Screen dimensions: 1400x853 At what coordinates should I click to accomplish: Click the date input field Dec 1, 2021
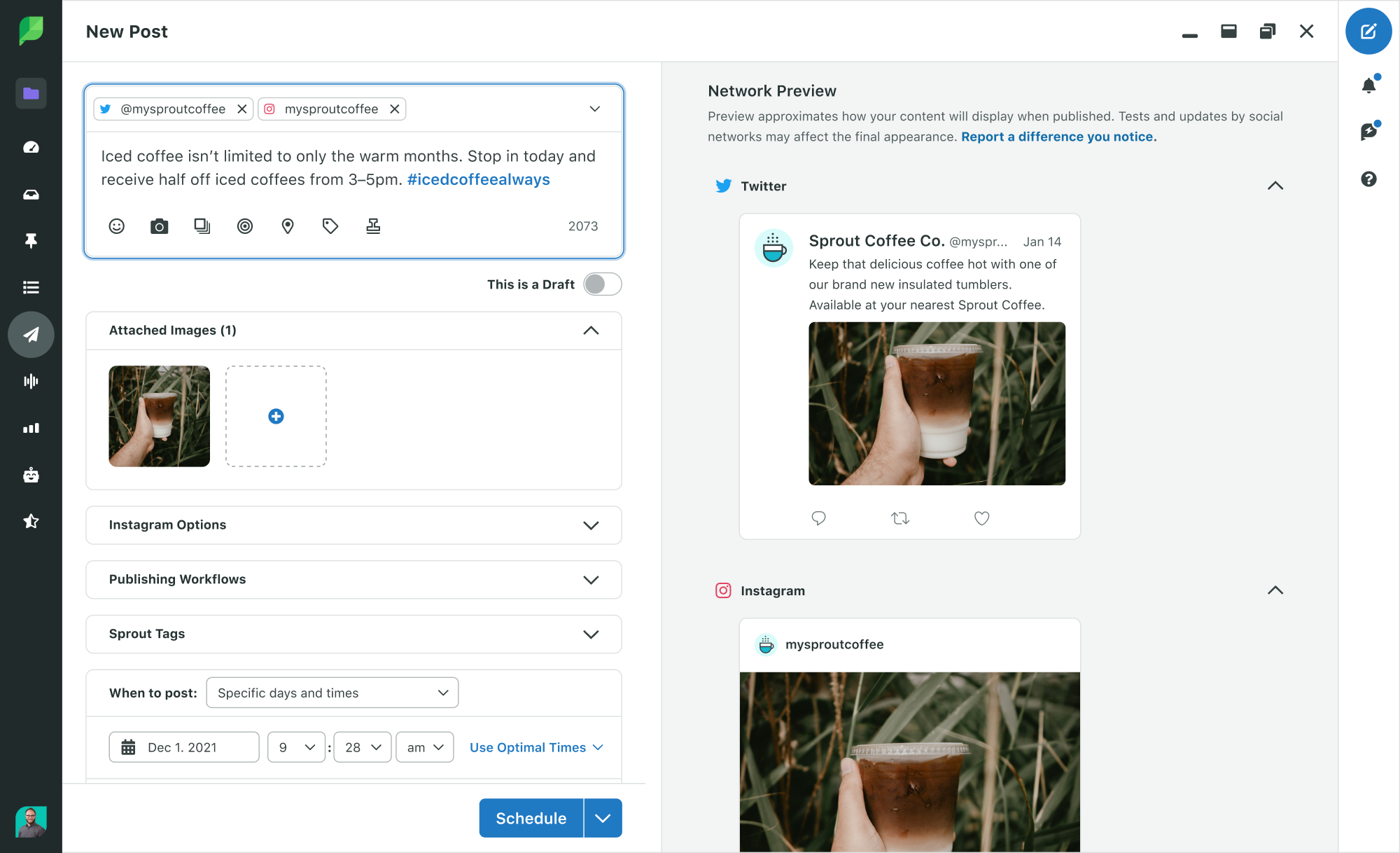[183, 747]
